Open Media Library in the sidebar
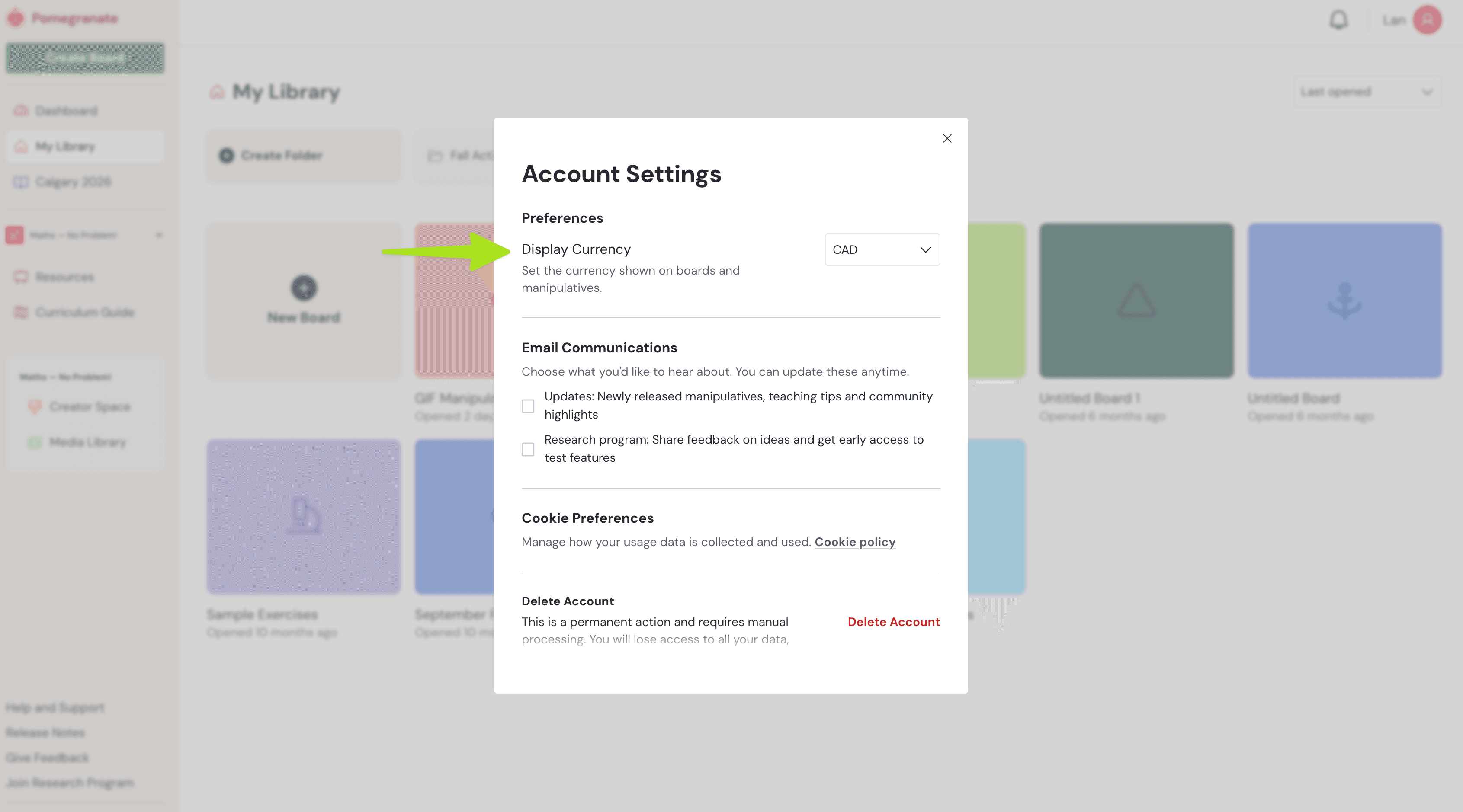Screen dimensions: 1463x812 tap(85, 442)
